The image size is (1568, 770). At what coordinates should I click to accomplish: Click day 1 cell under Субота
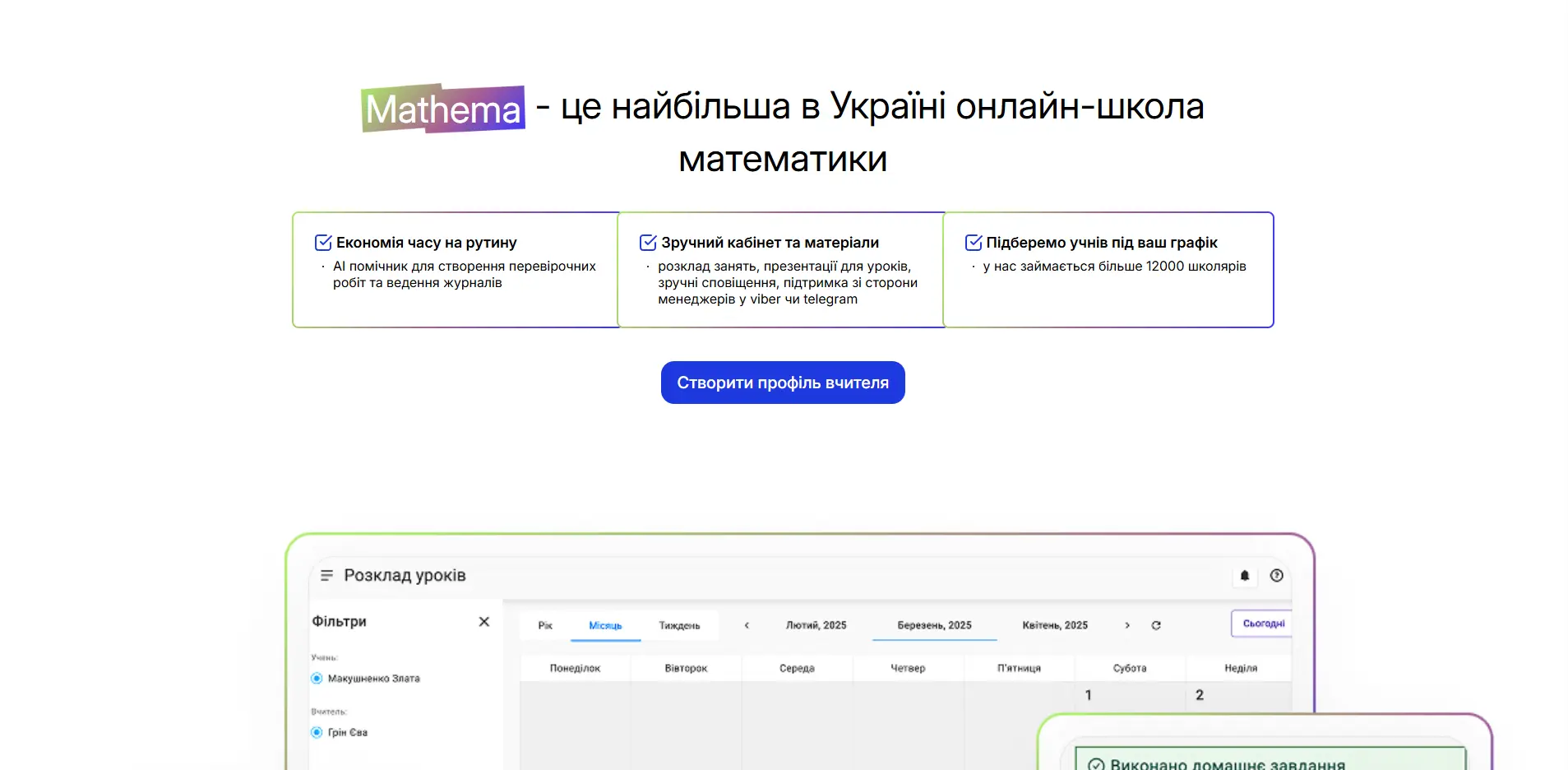(x=1089, y=693)
